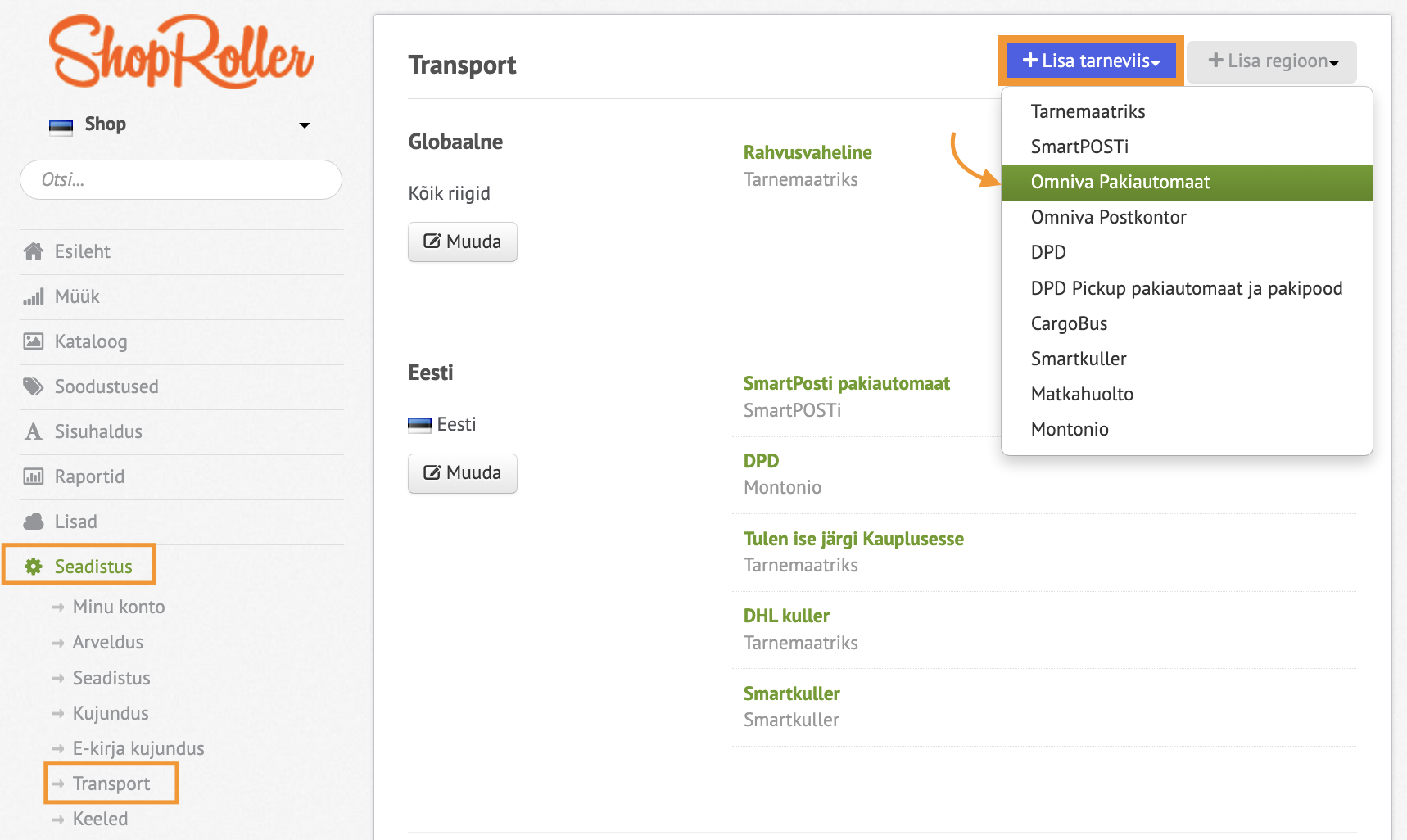Viewport: 1407px width, 840px height.
Task: Click the Müük bar chart icon
Action: [x=34, y=296]
